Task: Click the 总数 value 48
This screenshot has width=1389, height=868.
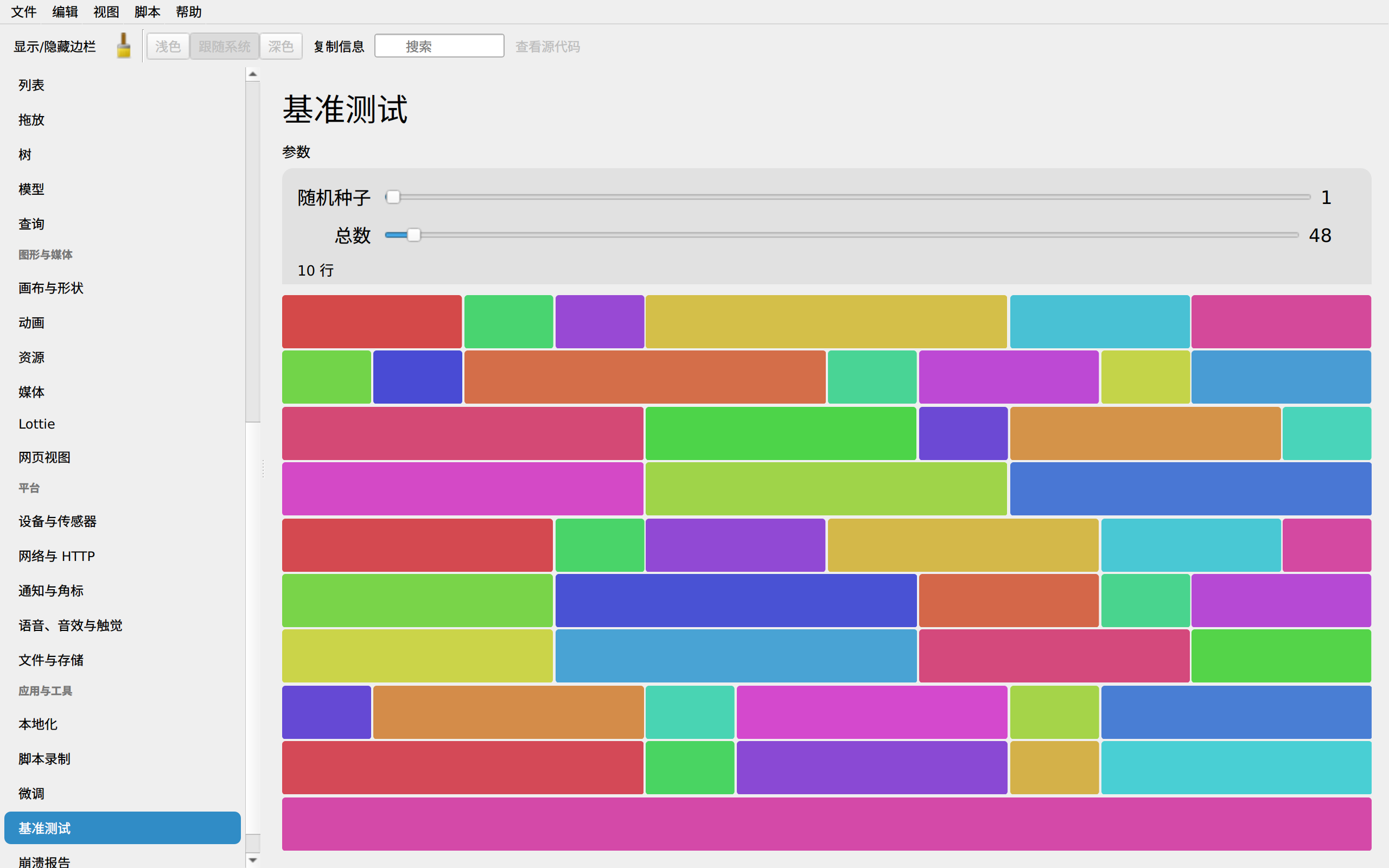Action: coord(1320,235)
